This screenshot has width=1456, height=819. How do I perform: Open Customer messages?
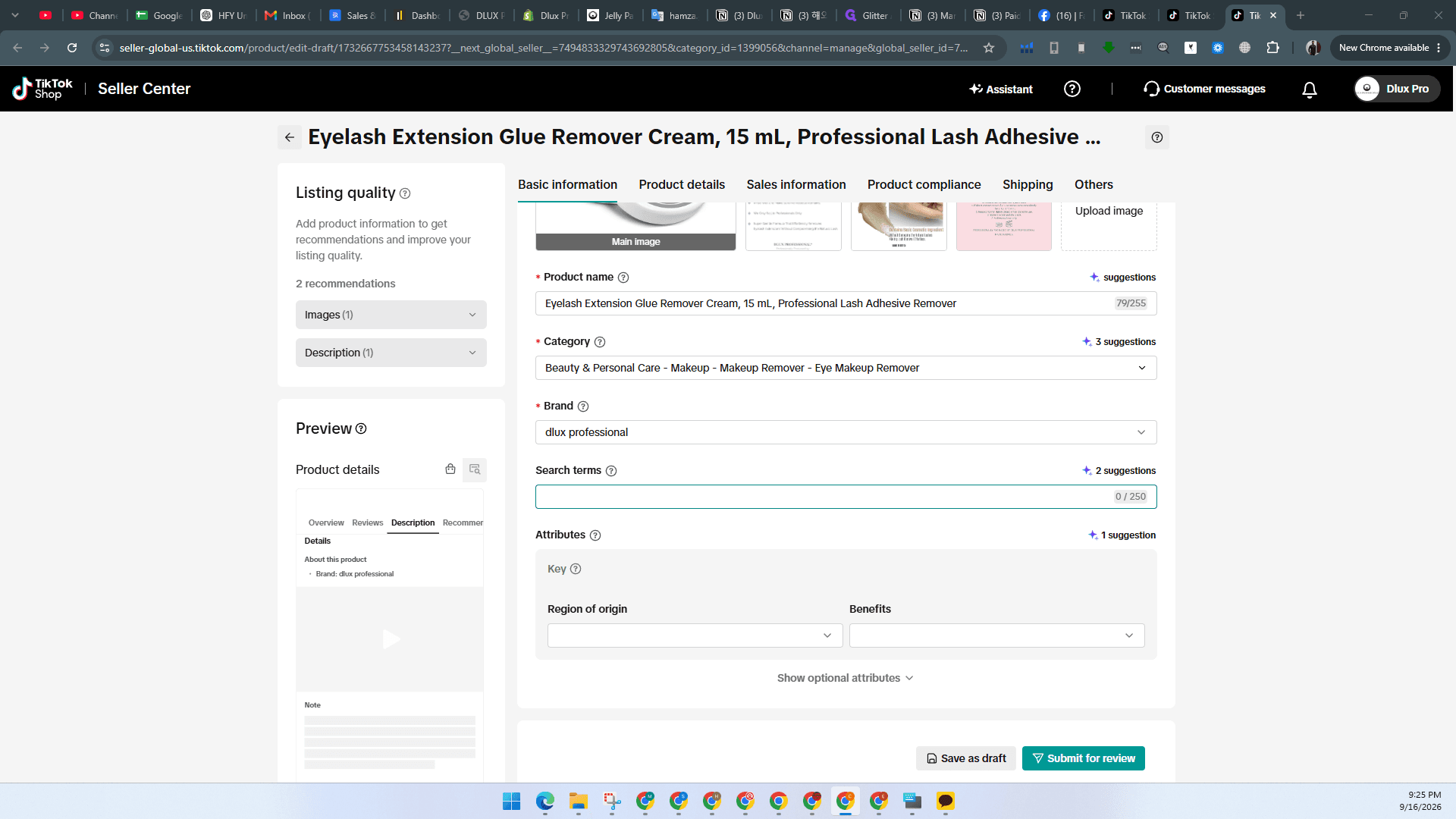pos(1204,89)
